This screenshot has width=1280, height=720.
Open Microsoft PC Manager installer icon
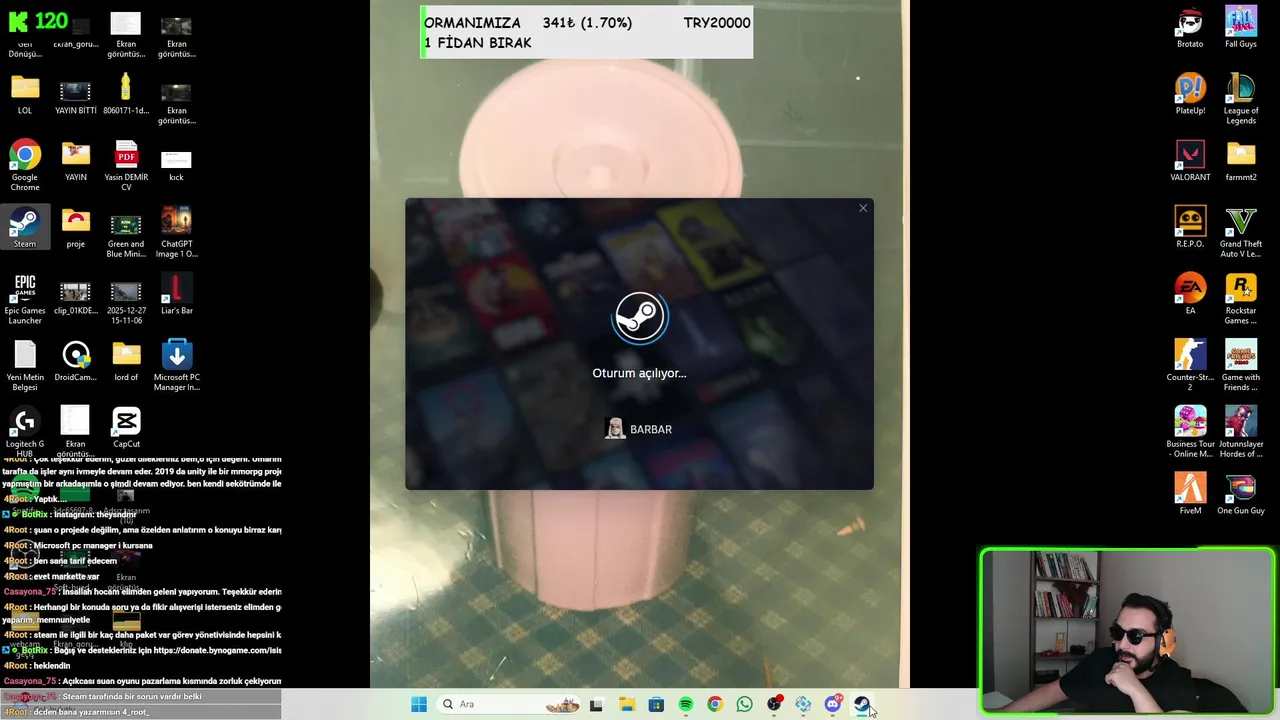176,366
